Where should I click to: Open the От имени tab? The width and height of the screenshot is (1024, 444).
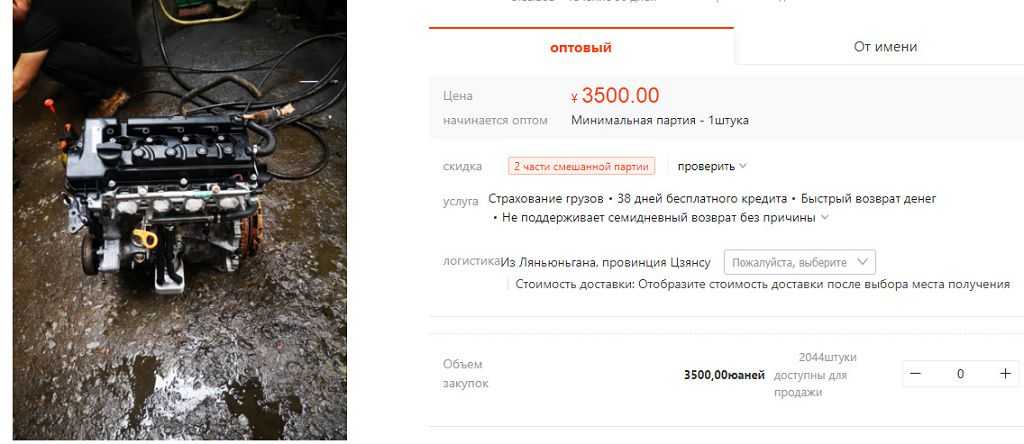point(885,46)
